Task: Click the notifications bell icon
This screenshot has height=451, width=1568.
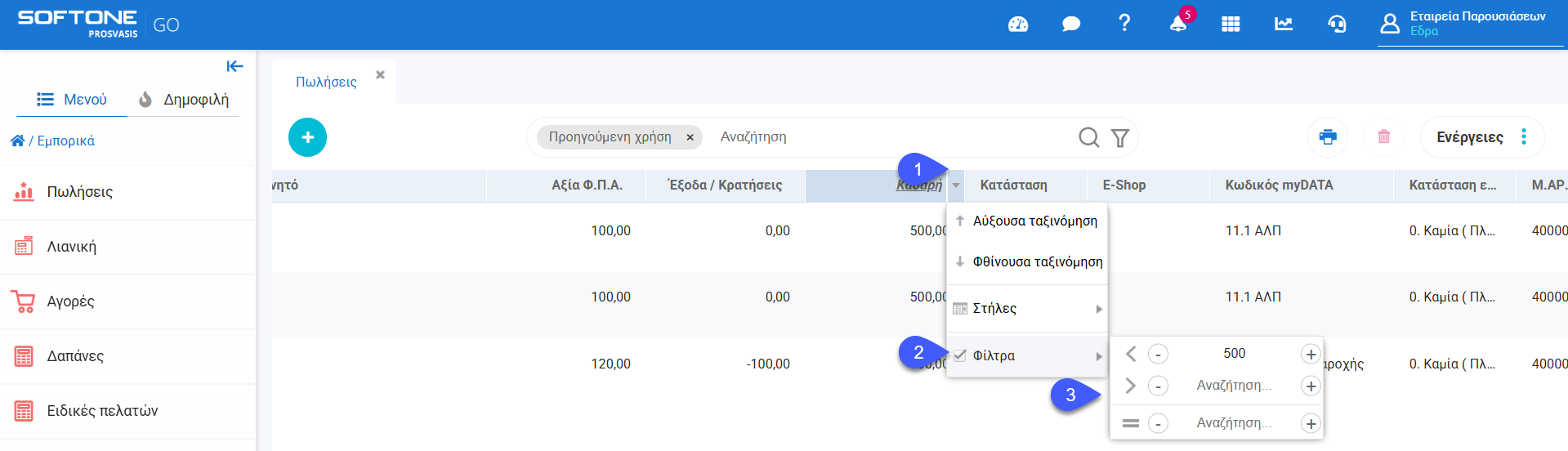Action: click(x=1177, y=24)
